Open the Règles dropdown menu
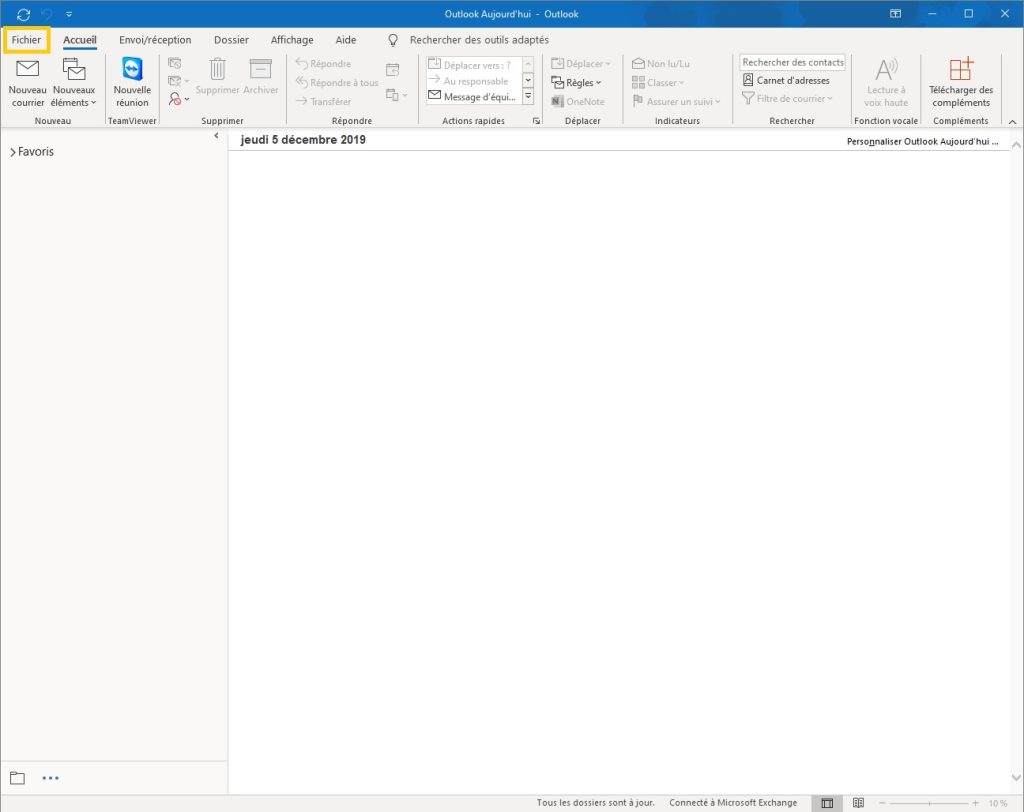The image size is (1024, 812). (576, 82)
